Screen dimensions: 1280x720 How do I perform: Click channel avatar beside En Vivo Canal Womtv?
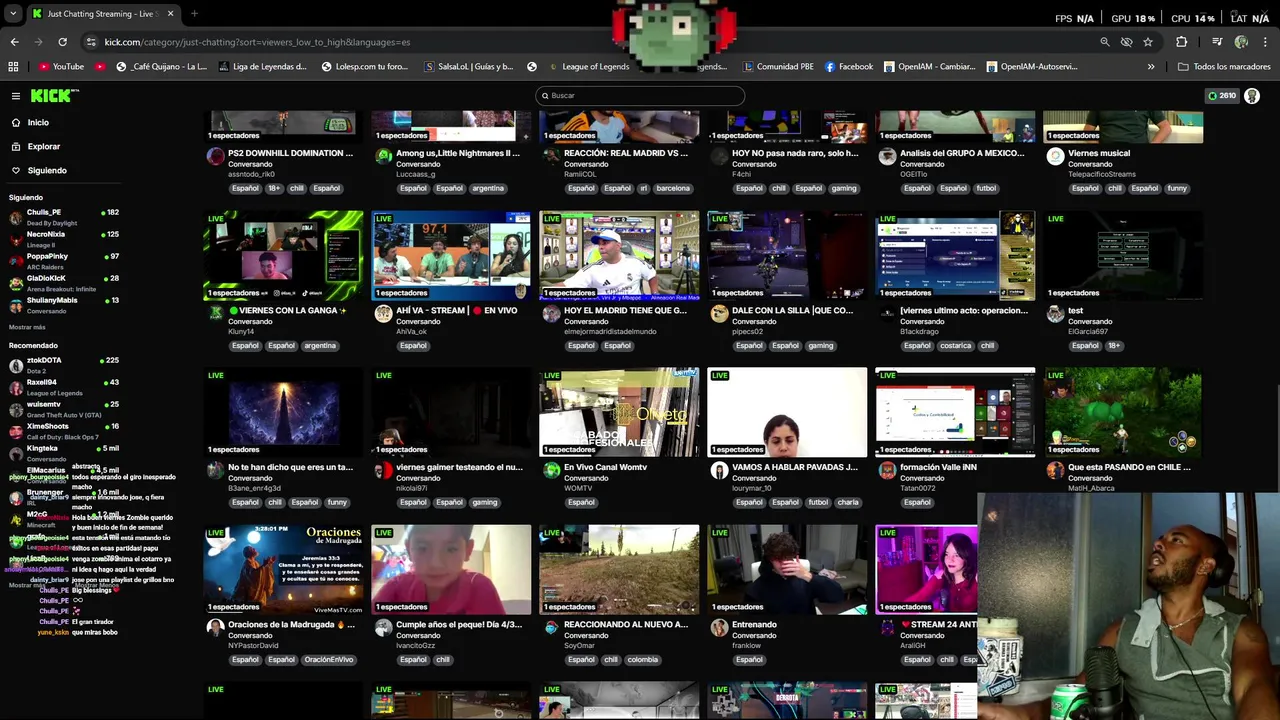click(x=551, y=470)
